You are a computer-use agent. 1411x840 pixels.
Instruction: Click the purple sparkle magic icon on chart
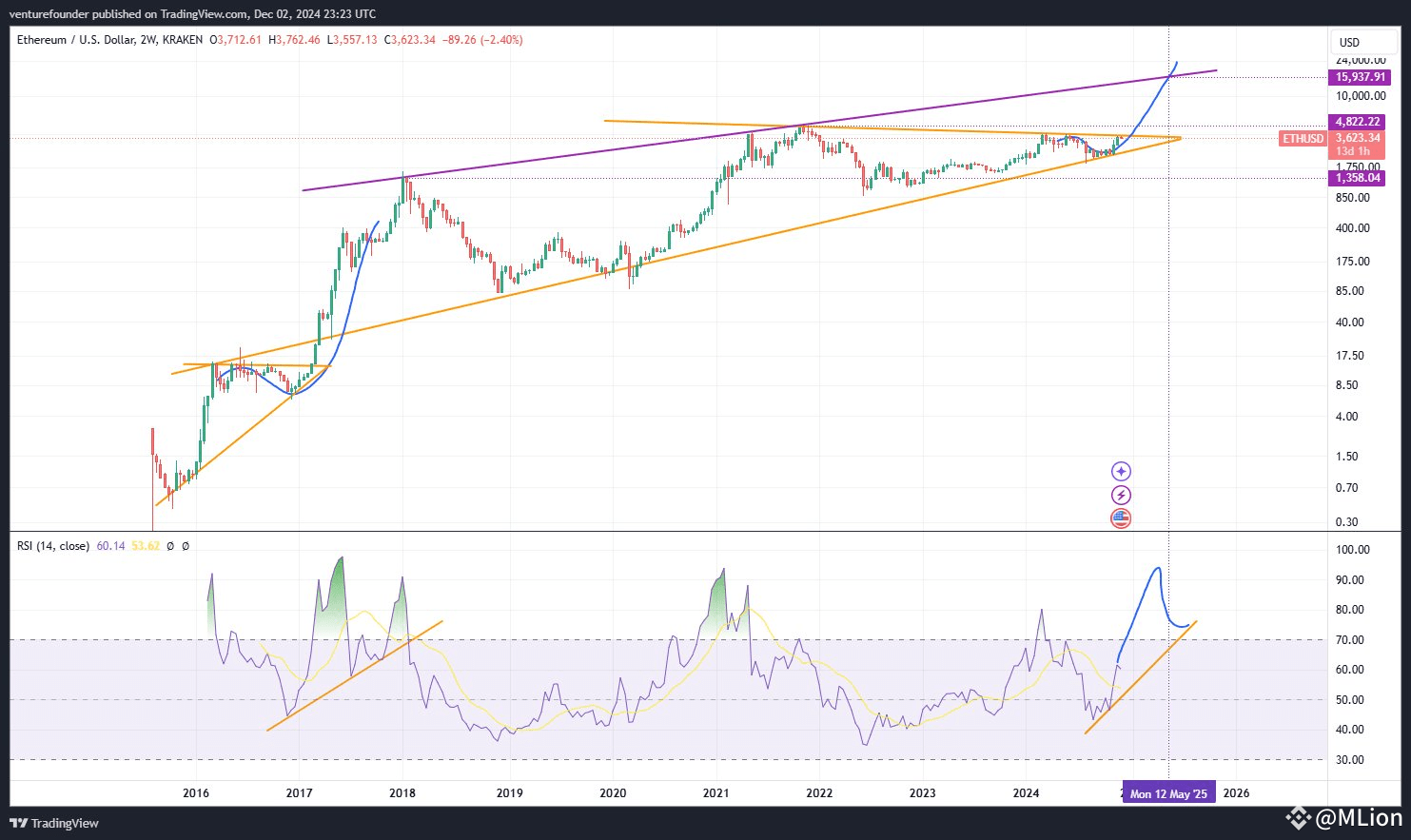[1121, 471]
